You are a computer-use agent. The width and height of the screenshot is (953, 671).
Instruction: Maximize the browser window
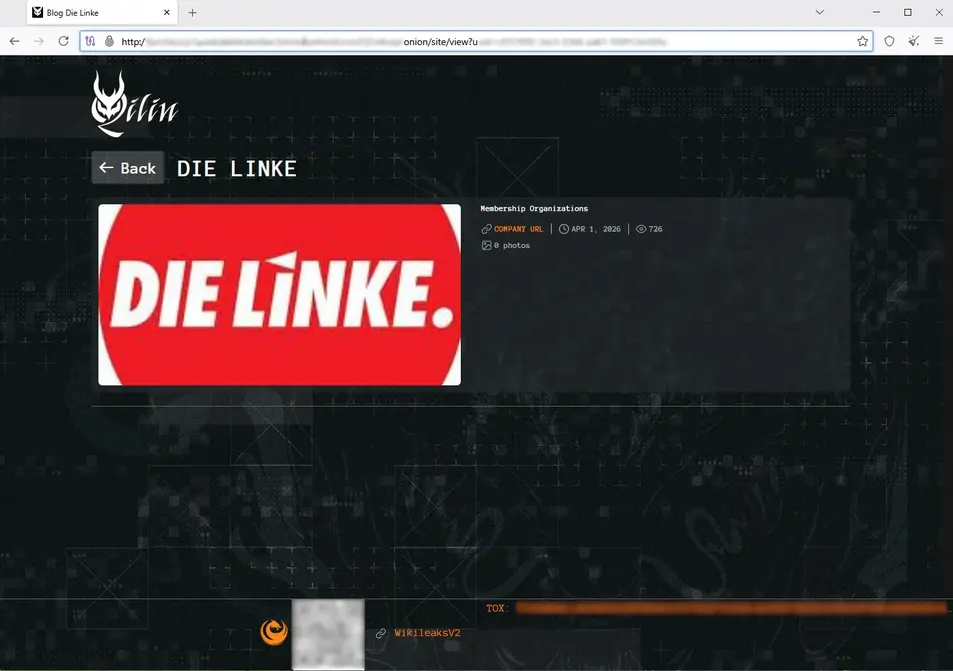pos(908,12)
